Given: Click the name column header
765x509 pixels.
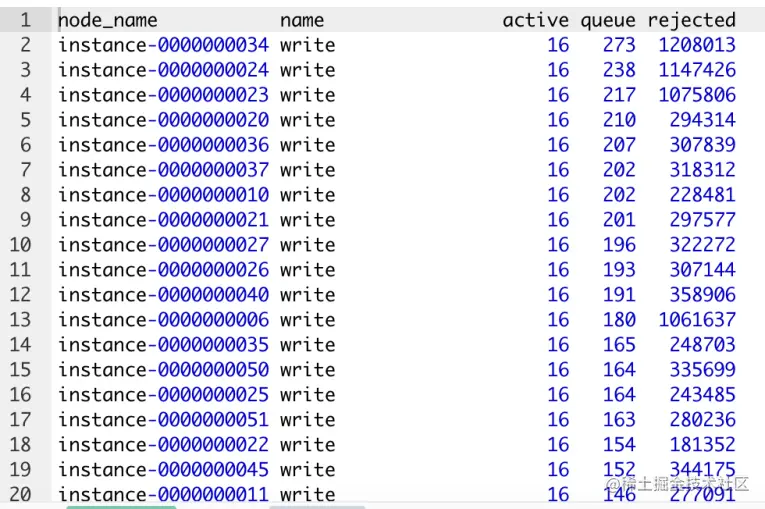Looking at the screenshot, I should tap(302, 20).
